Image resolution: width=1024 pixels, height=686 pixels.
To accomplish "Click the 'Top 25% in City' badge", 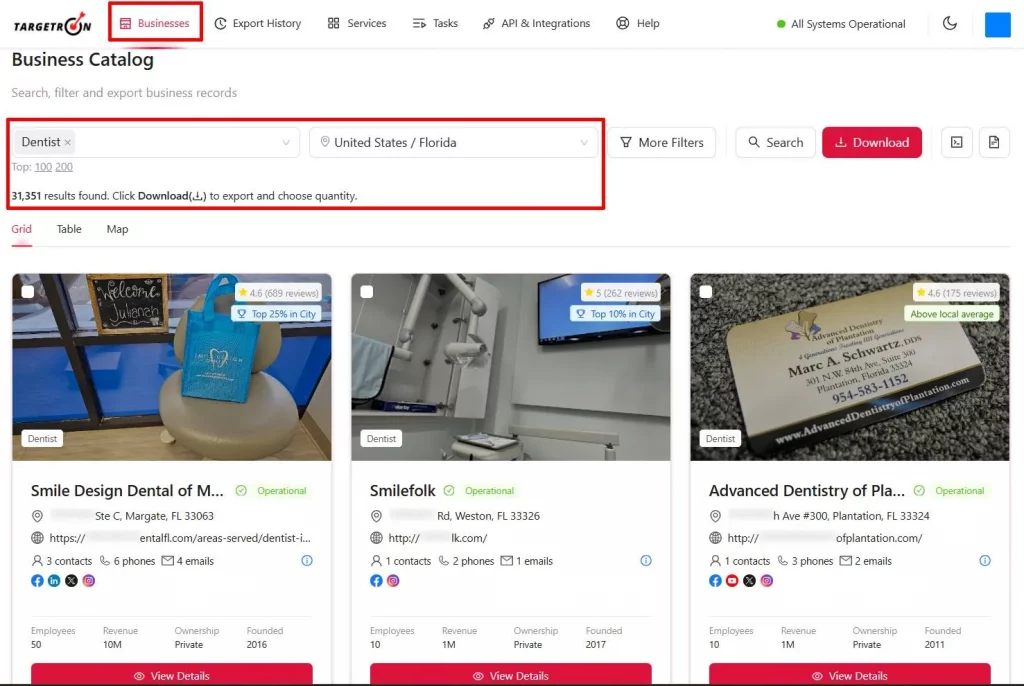I will 278,314.
